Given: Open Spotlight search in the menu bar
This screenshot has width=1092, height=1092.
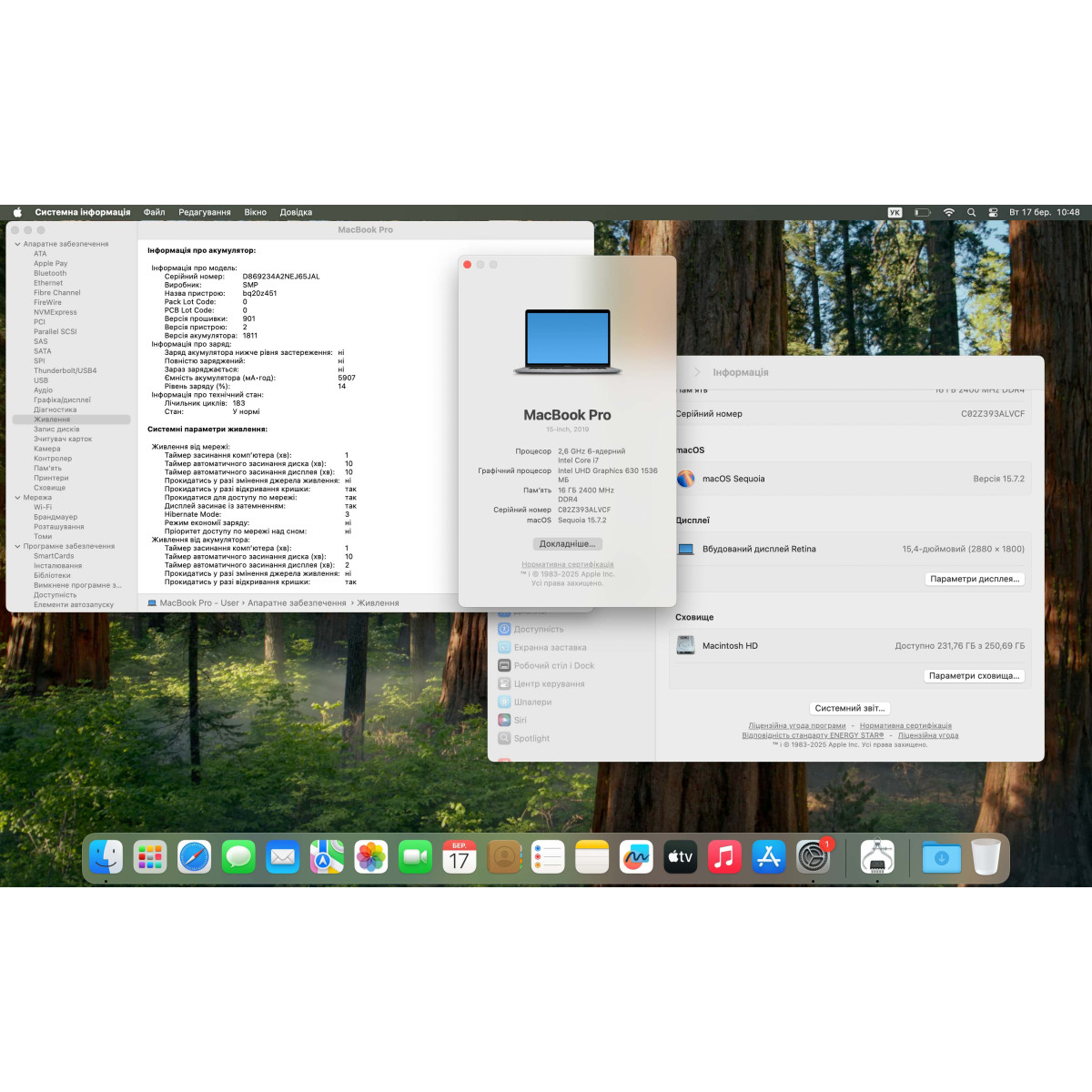Looking at the screenshot, I should click(971, 212).
